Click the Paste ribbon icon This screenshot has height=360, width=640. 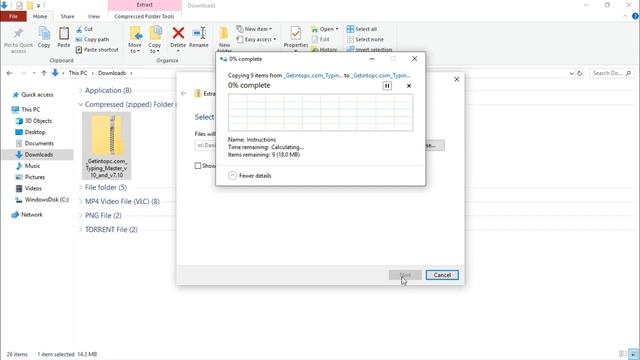coord(64,33)
